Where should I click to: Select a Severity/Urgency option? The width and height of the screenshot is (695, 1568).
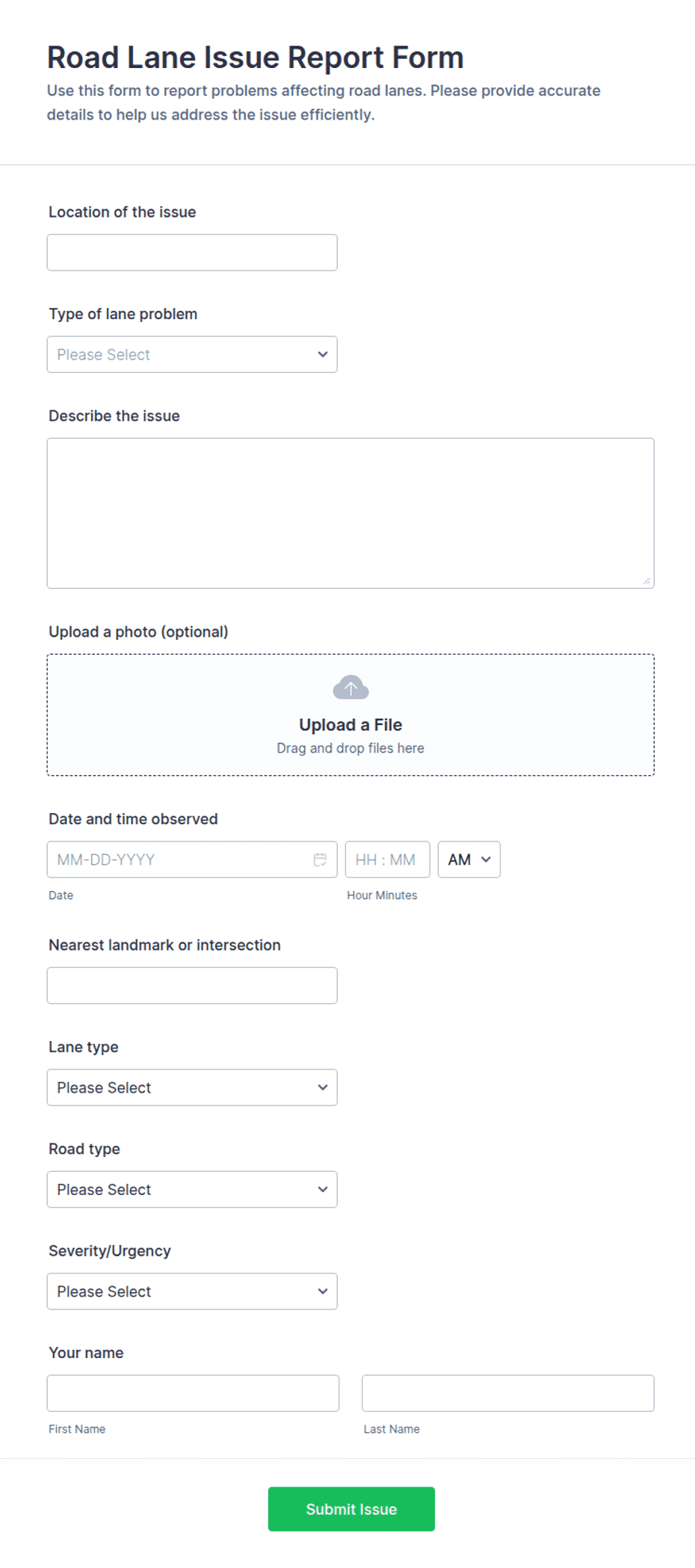point(192,1291)
